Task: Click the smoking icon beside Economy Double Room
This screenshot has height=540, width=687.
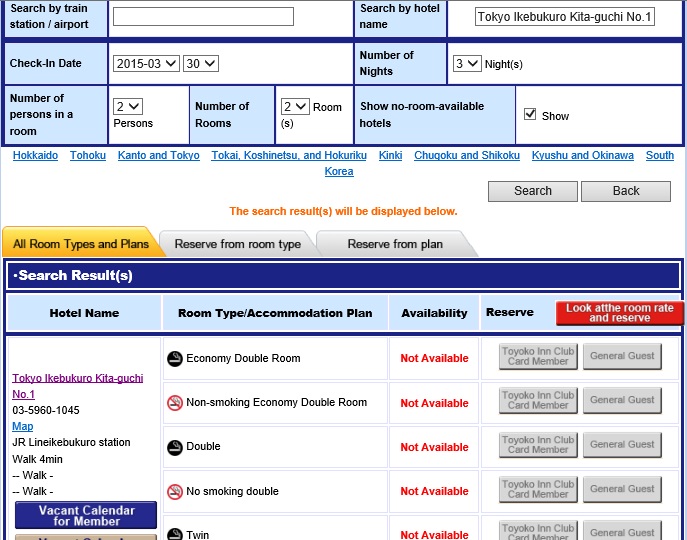Action: click(x=175, y=359)
